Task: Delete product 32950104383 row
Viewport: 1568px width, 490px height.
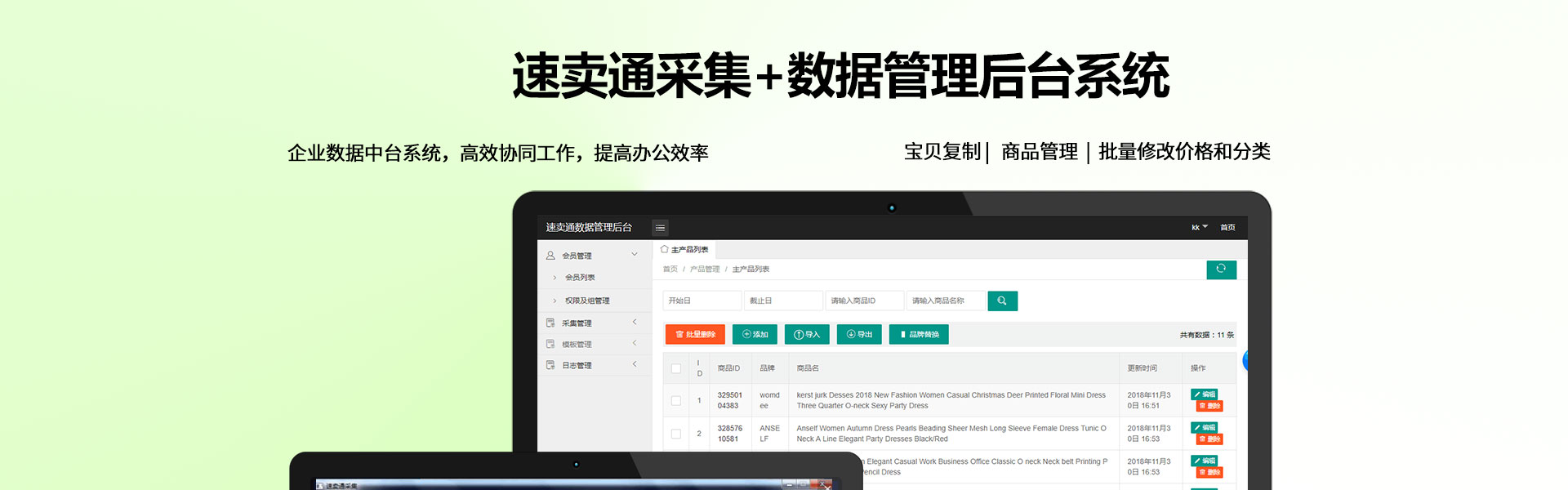Action: 1209,406
